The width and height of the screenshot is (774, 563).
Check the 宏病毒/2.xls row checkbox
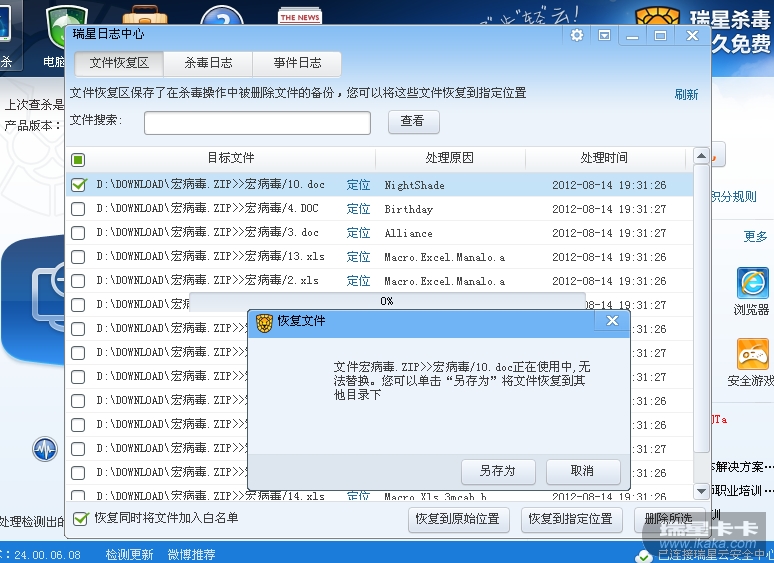coord(78,281)
